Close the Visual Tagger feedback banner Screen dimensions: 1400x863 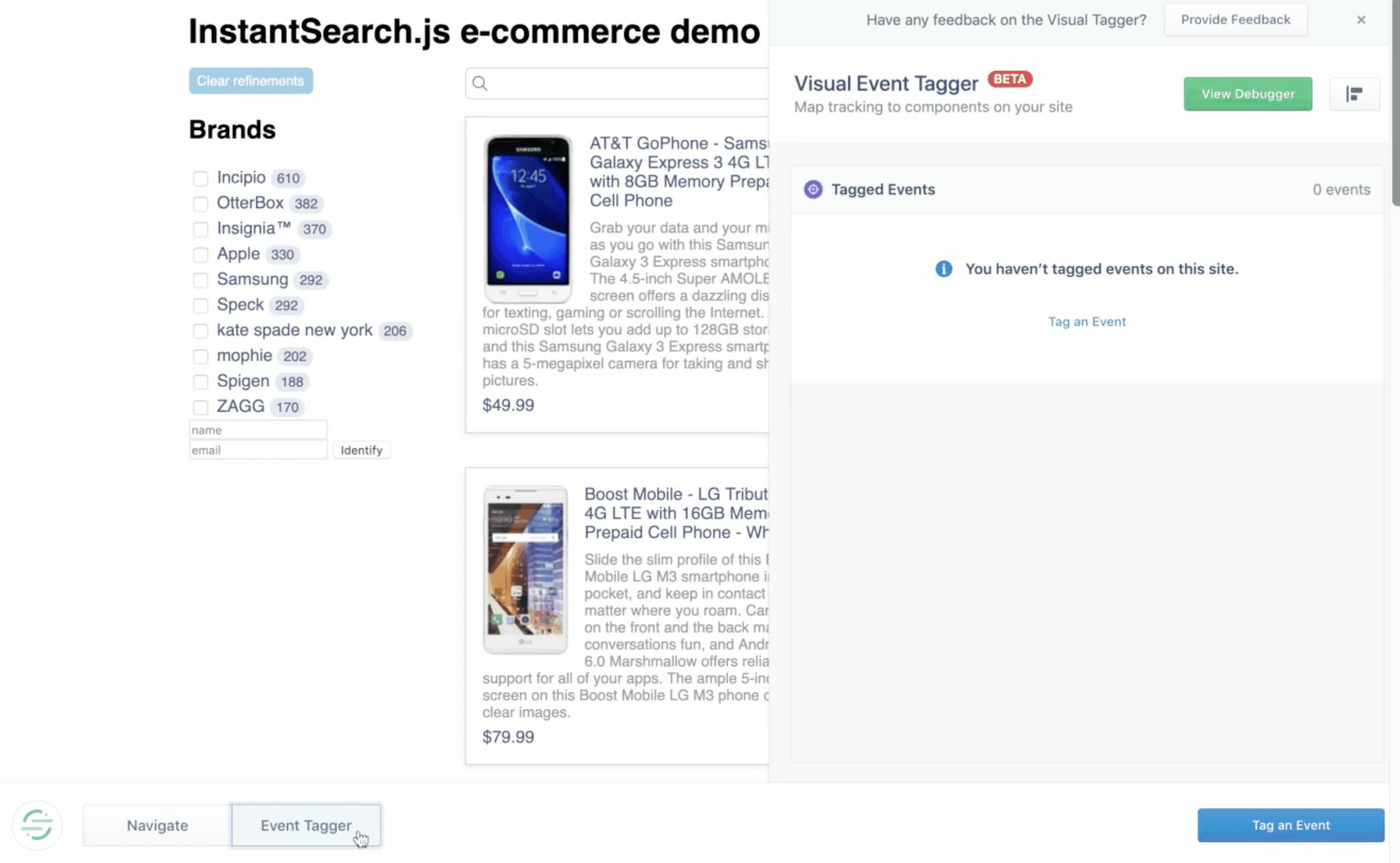(1361, 20)
